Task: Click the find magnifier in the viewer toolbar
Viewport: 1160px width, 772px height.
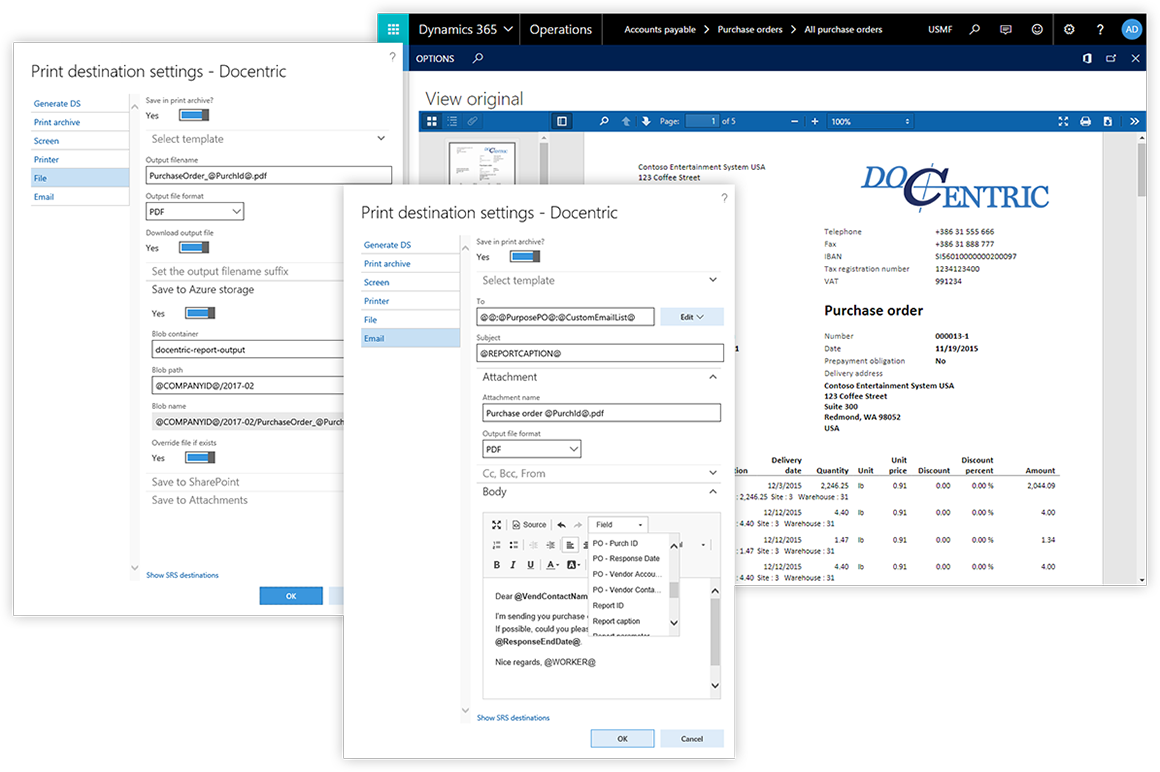Action: 604,121
